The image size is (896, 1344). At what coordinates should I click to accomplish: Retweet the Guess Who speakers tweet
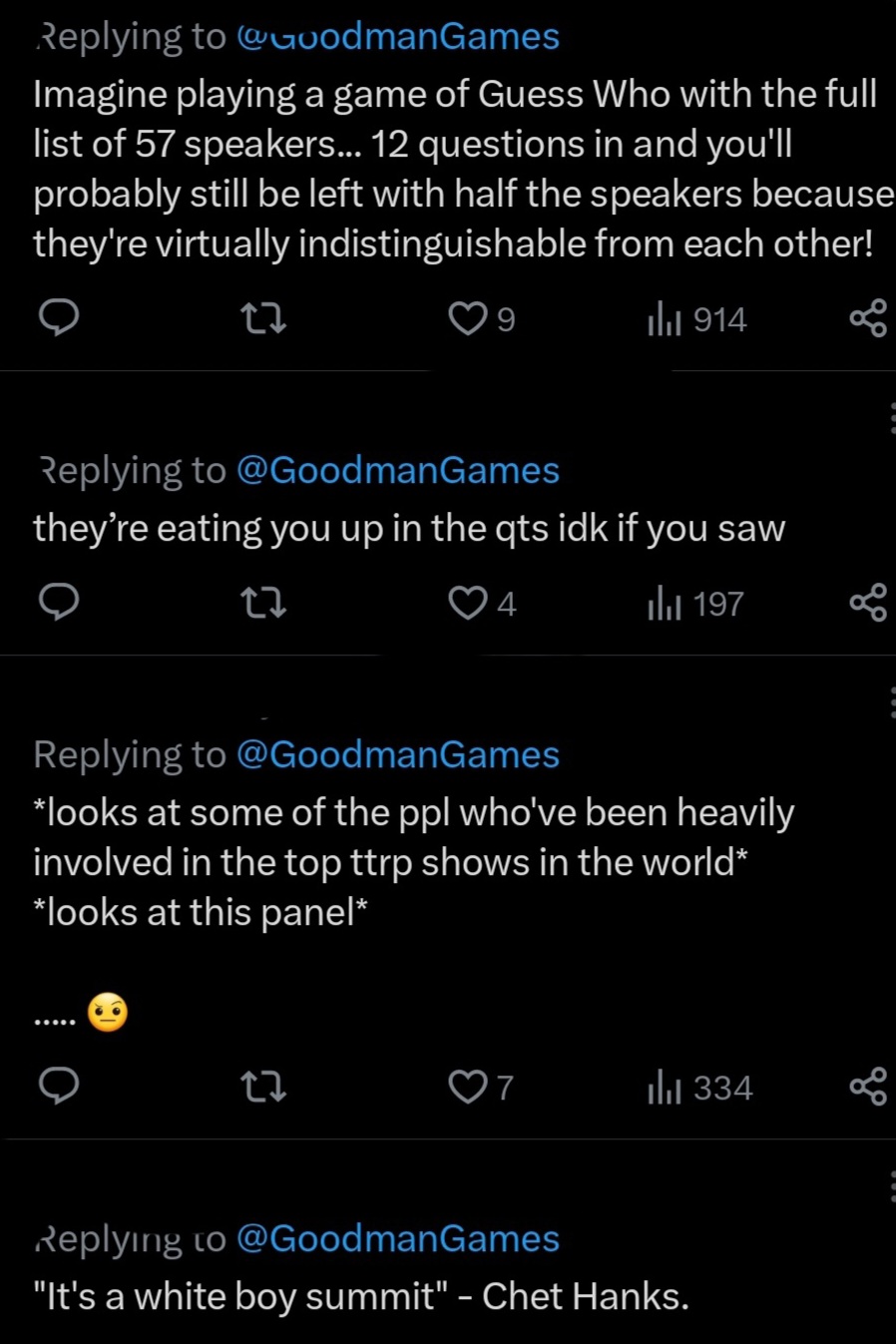click(264, 319)
